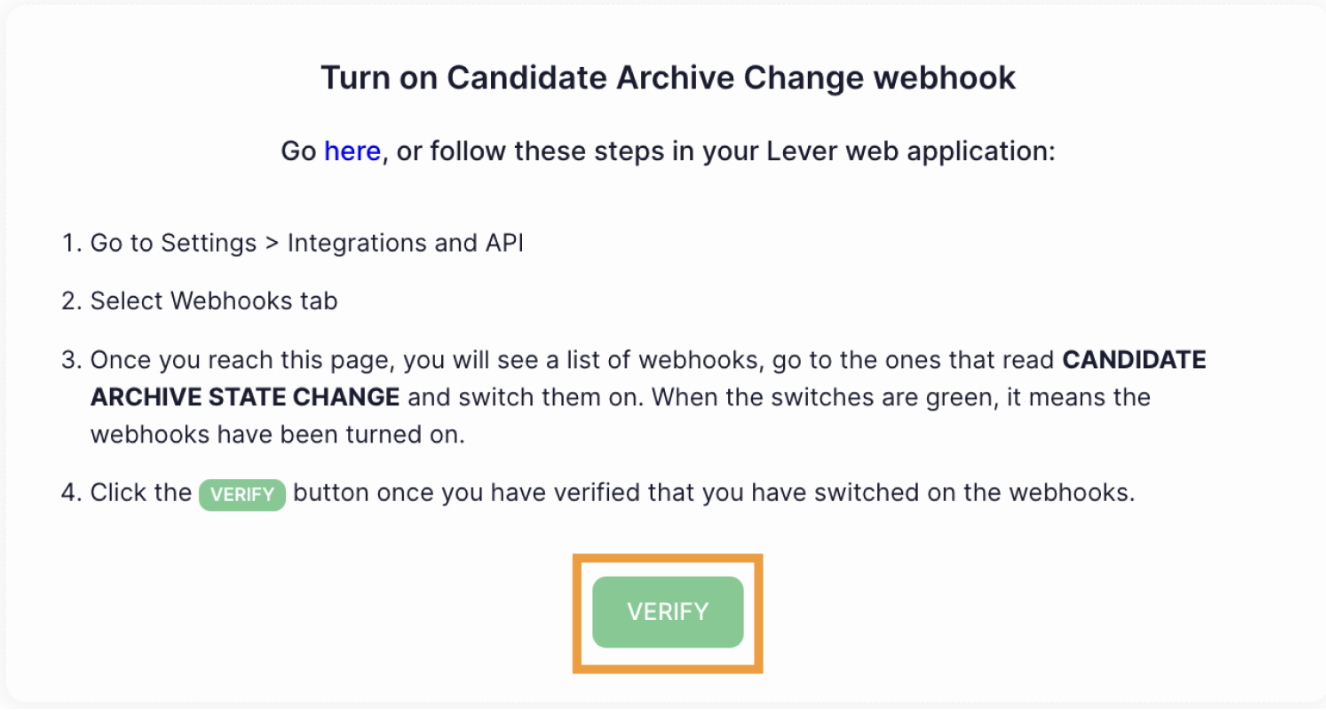Click the list number "3." marker

pos(71,359)
